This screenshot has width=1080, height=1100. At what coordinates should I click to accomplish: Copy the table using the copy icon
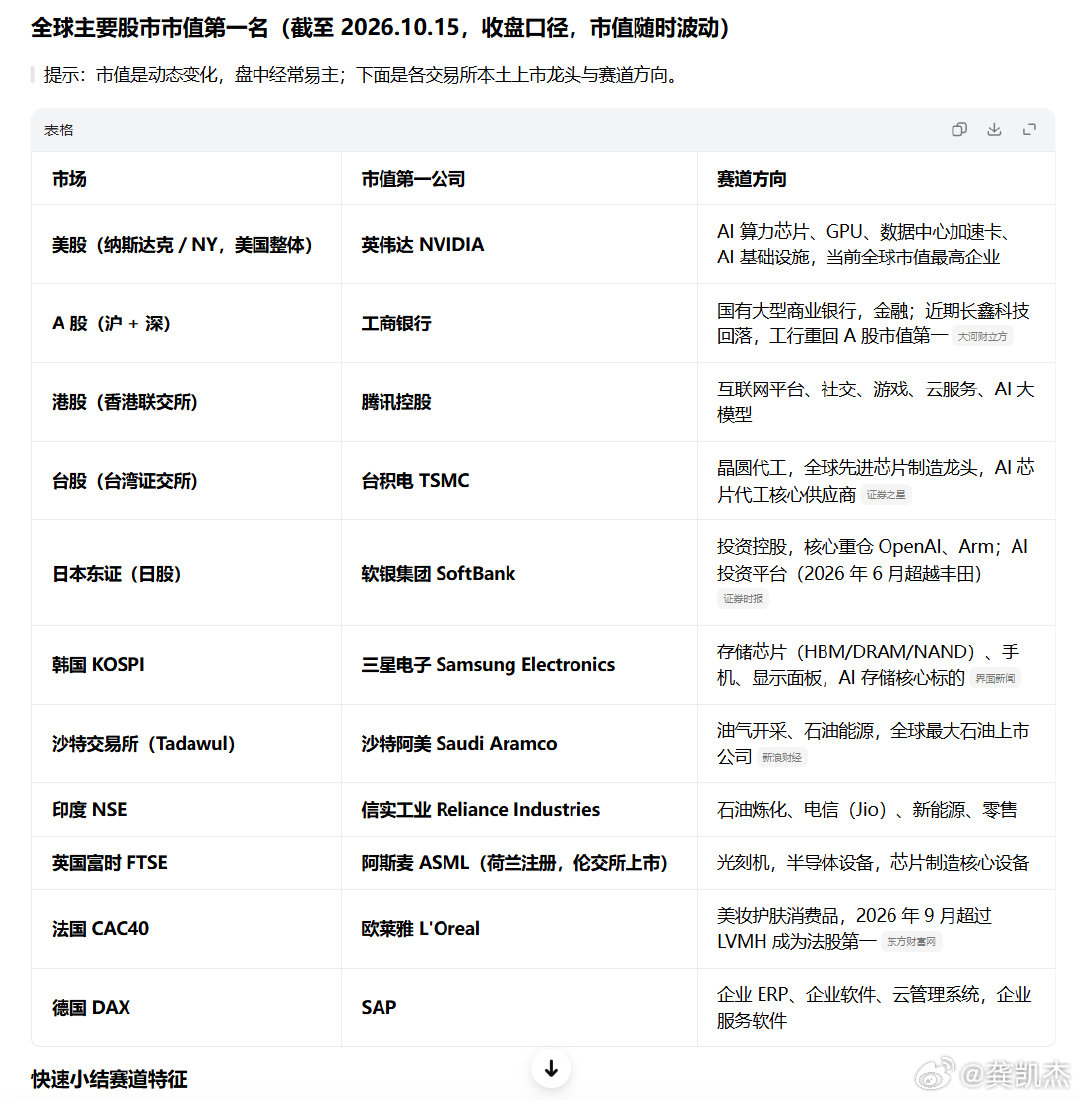(x=959, y=129)
